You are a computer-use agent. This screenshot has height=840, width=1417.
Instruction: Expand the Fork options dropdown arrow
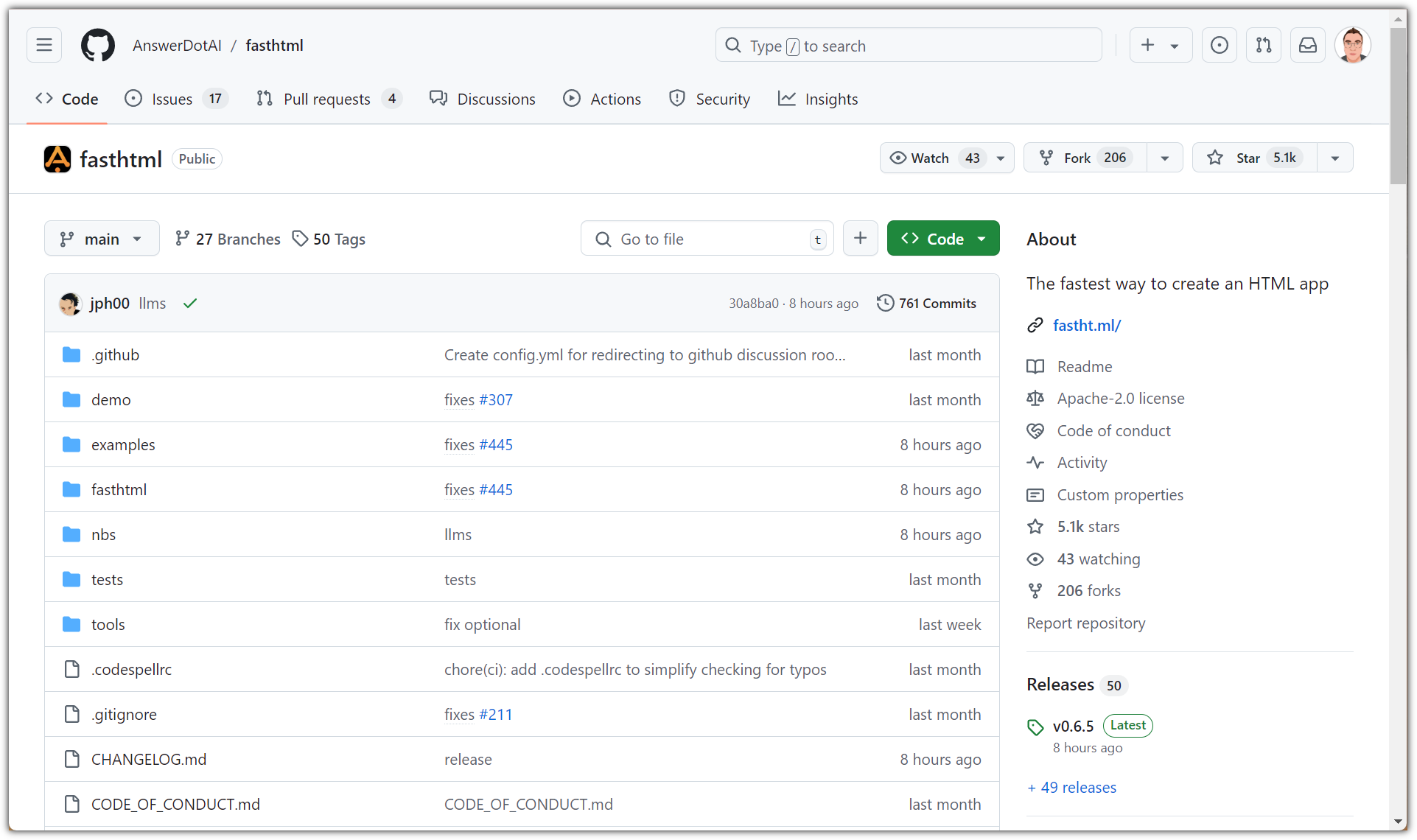(x=1164, y=158)
